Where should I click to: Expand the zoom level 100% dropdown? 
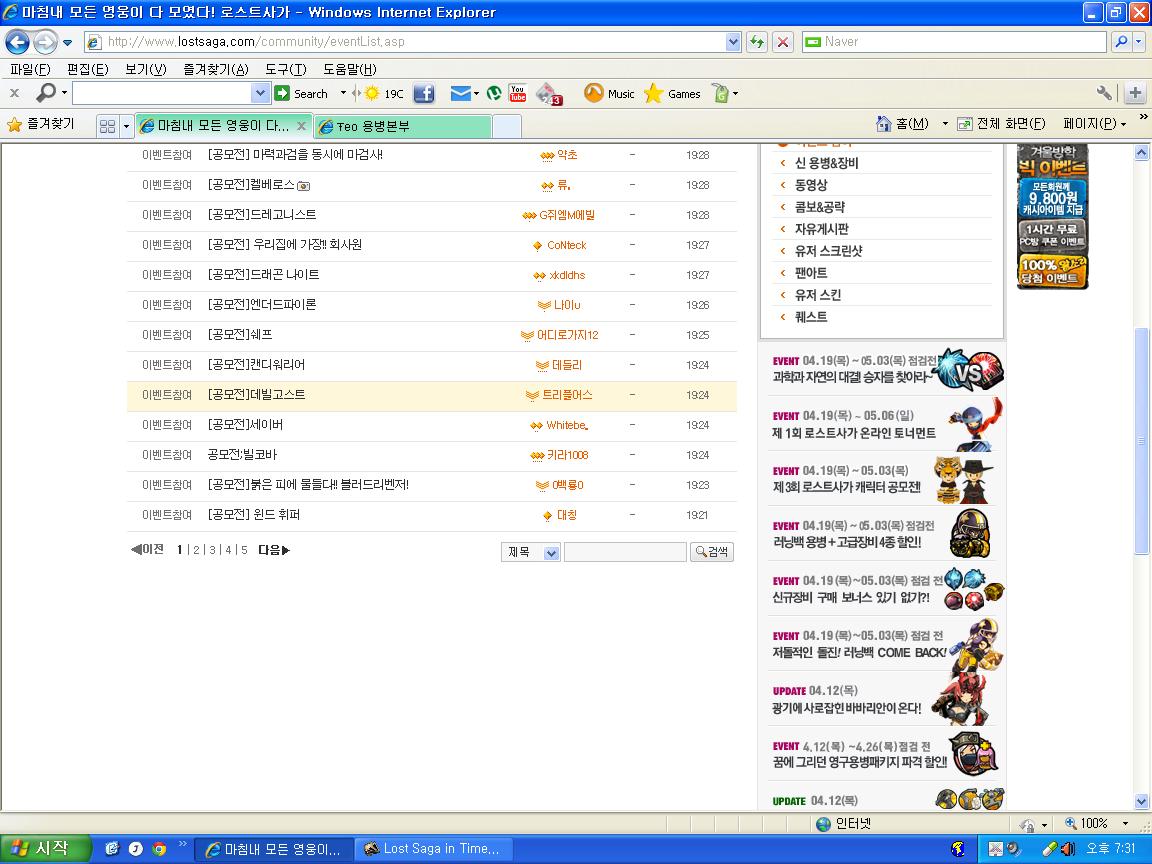(1125, 824)
